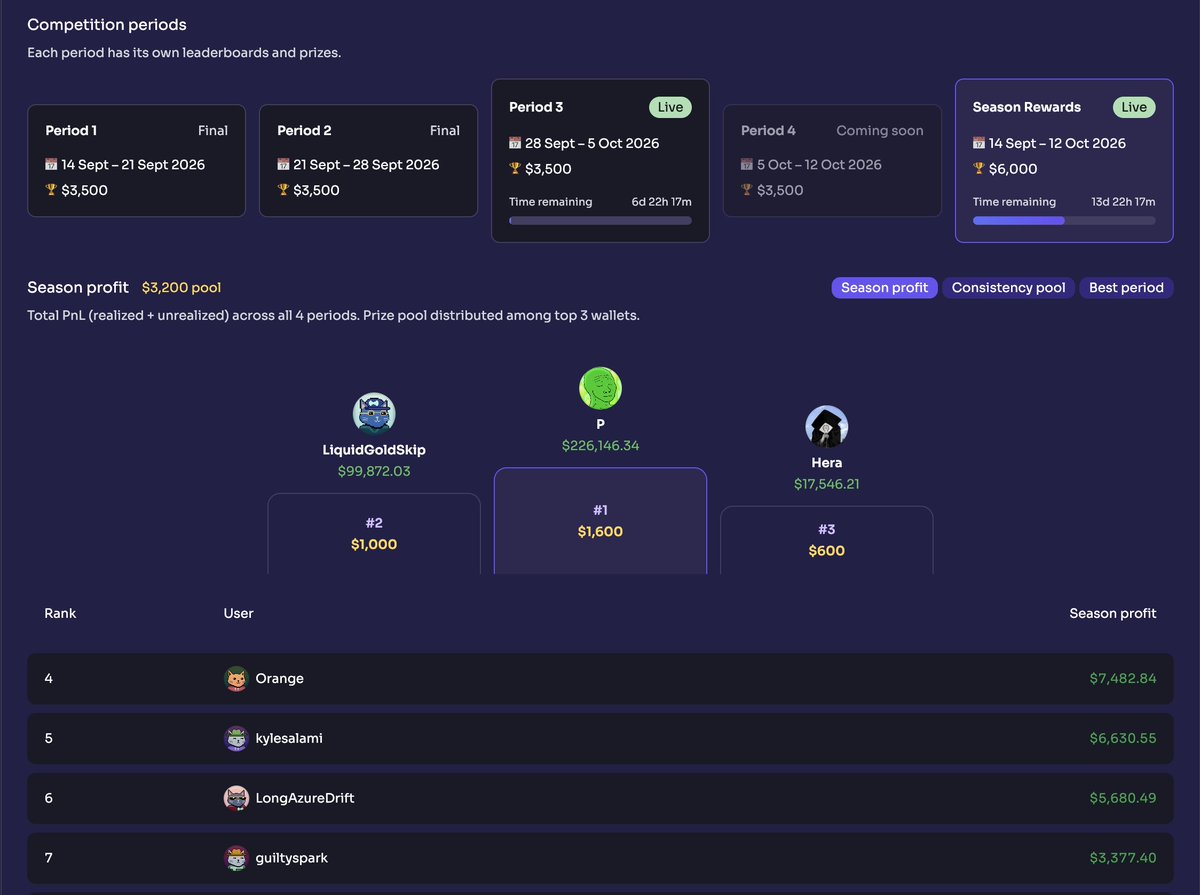Select the live Period 3 card
The image size is (1200, 895).
pyautogui.click(x=600, y=161)
